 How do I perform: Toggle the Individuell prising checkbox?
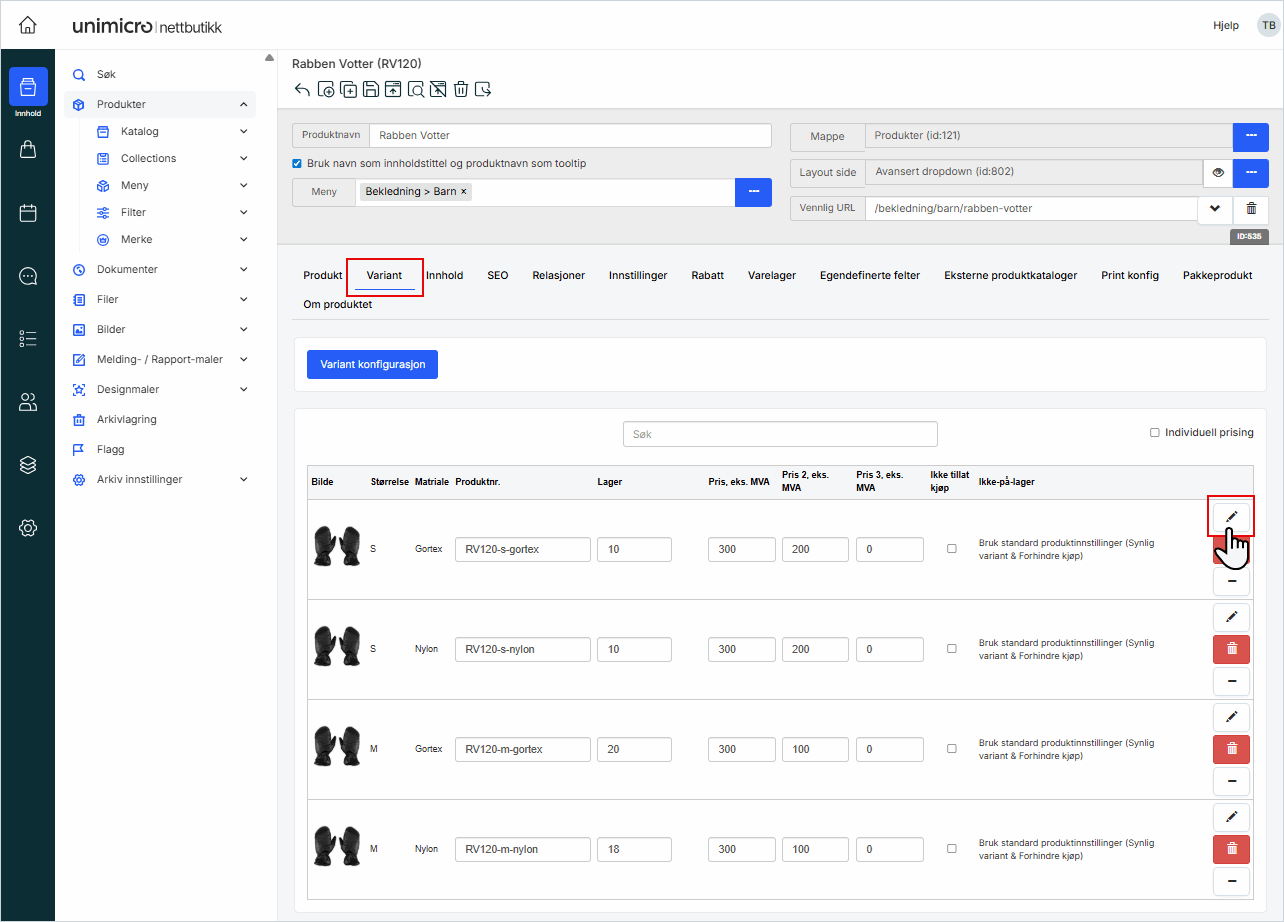click(x=1155, y=433)
